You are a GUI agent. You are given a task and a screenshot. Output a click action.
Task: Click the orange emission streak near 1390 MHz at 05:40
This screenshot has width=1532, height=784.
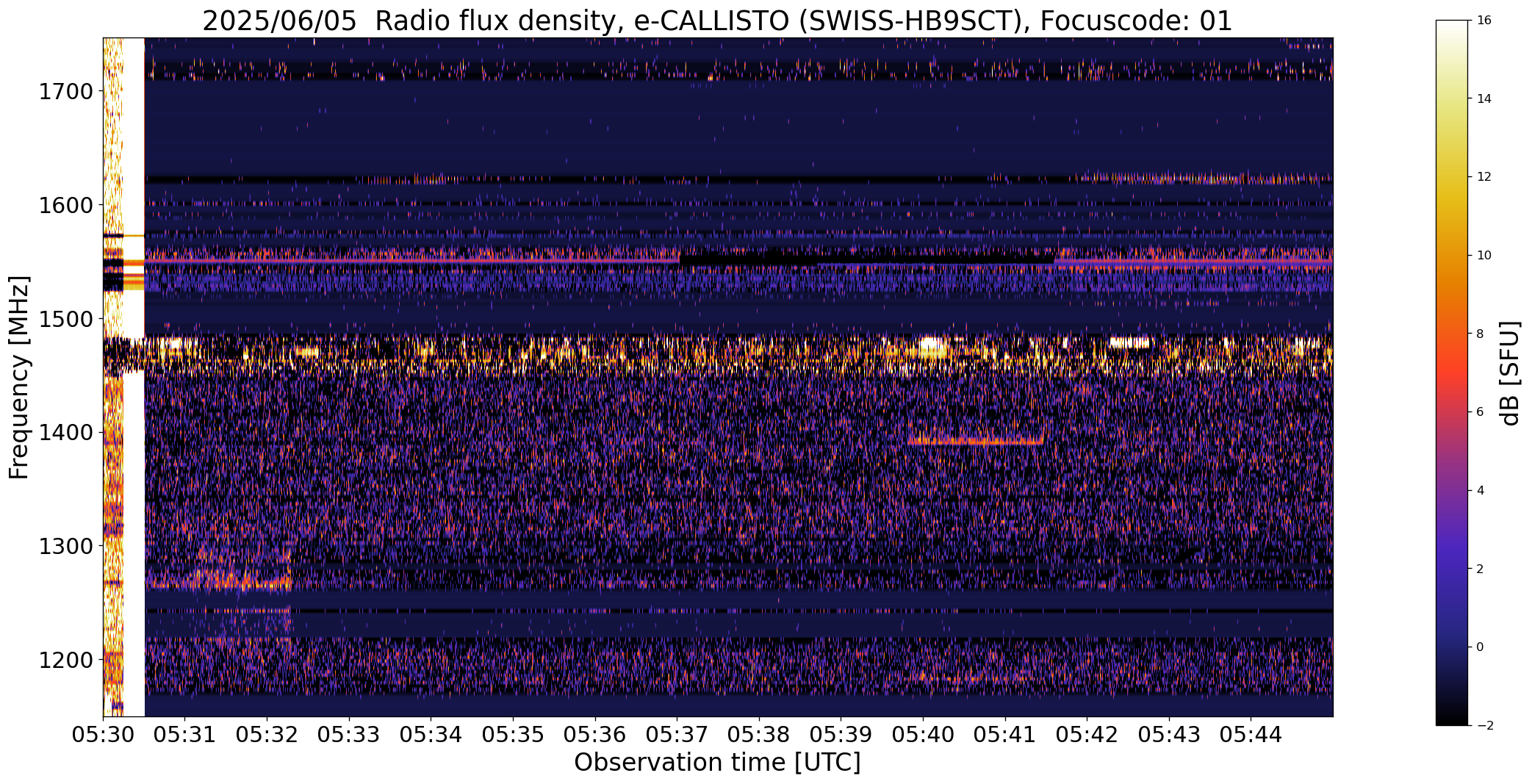click(976, 441)
